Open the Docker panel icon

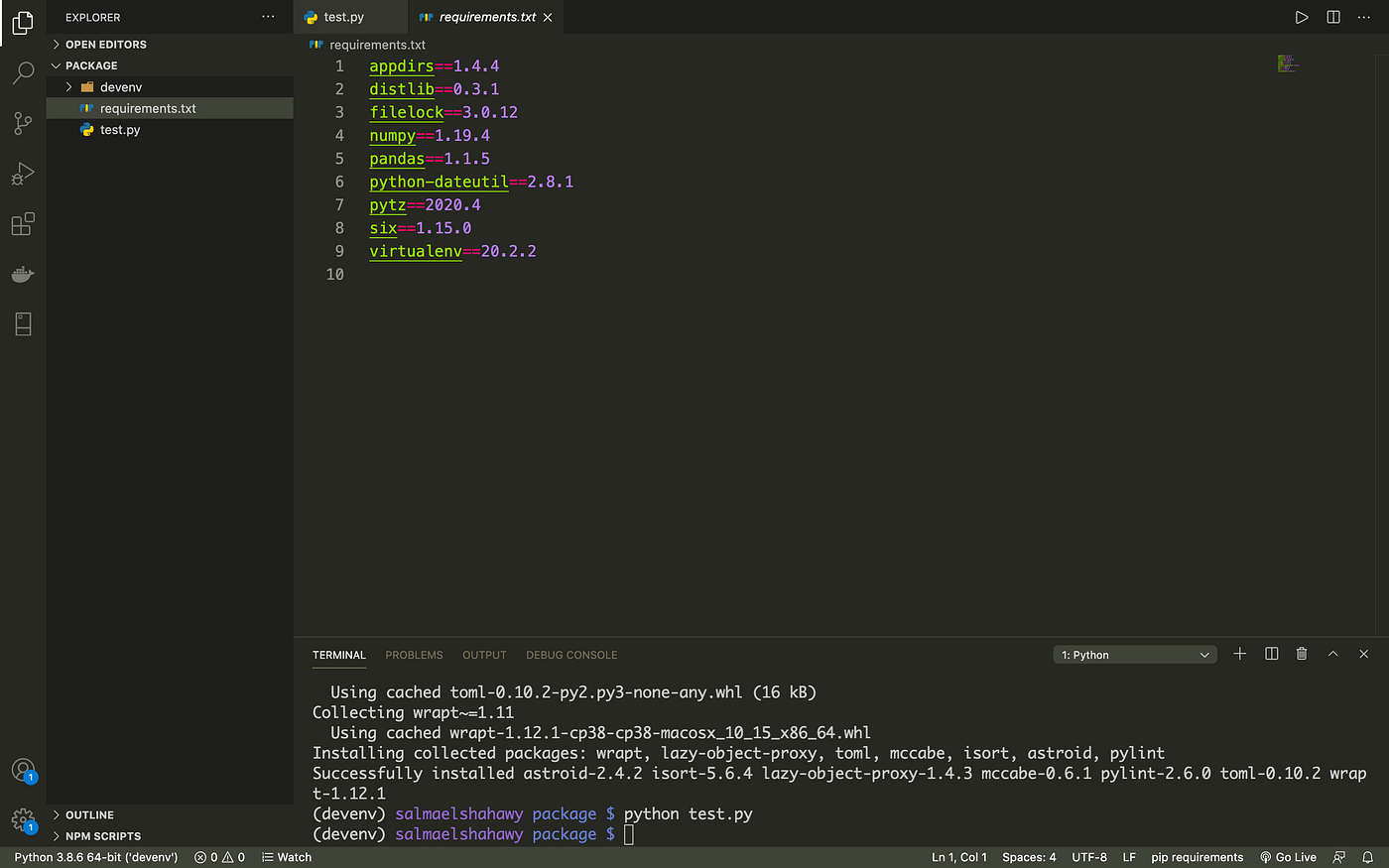click(x=23, y=274)
